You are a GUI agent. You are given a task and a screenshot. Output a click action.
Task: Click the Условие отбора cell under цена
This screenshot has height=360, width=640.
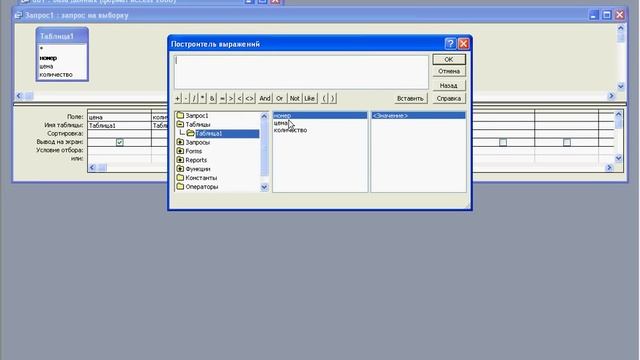(x=119, y=150)
